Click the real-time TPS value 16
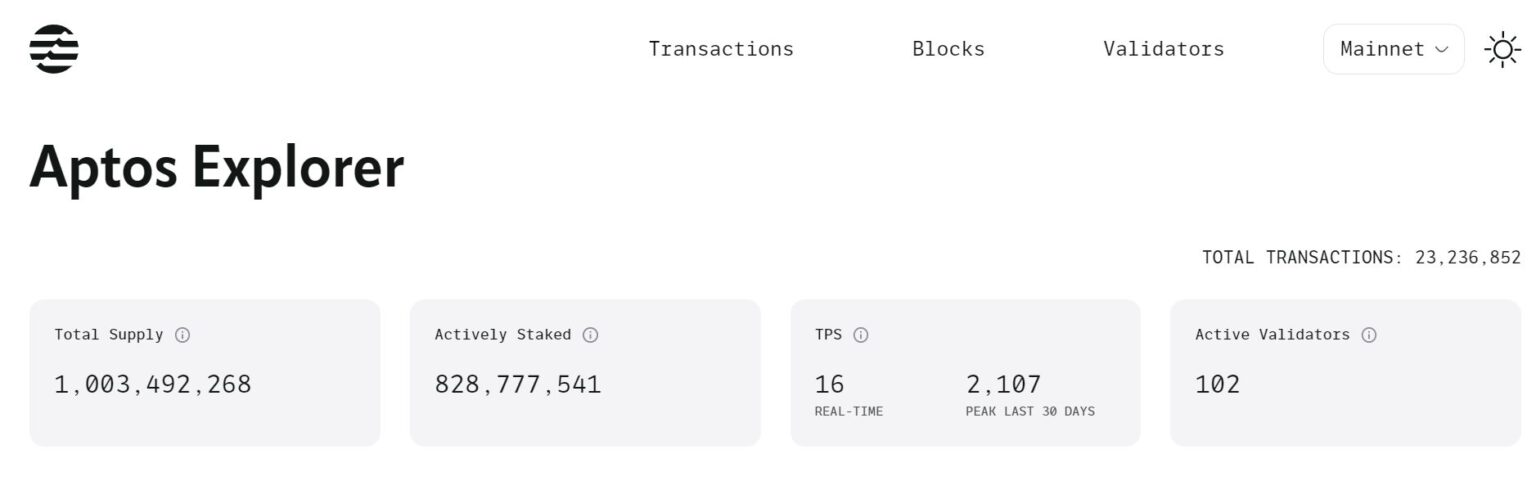 [829, 384]
